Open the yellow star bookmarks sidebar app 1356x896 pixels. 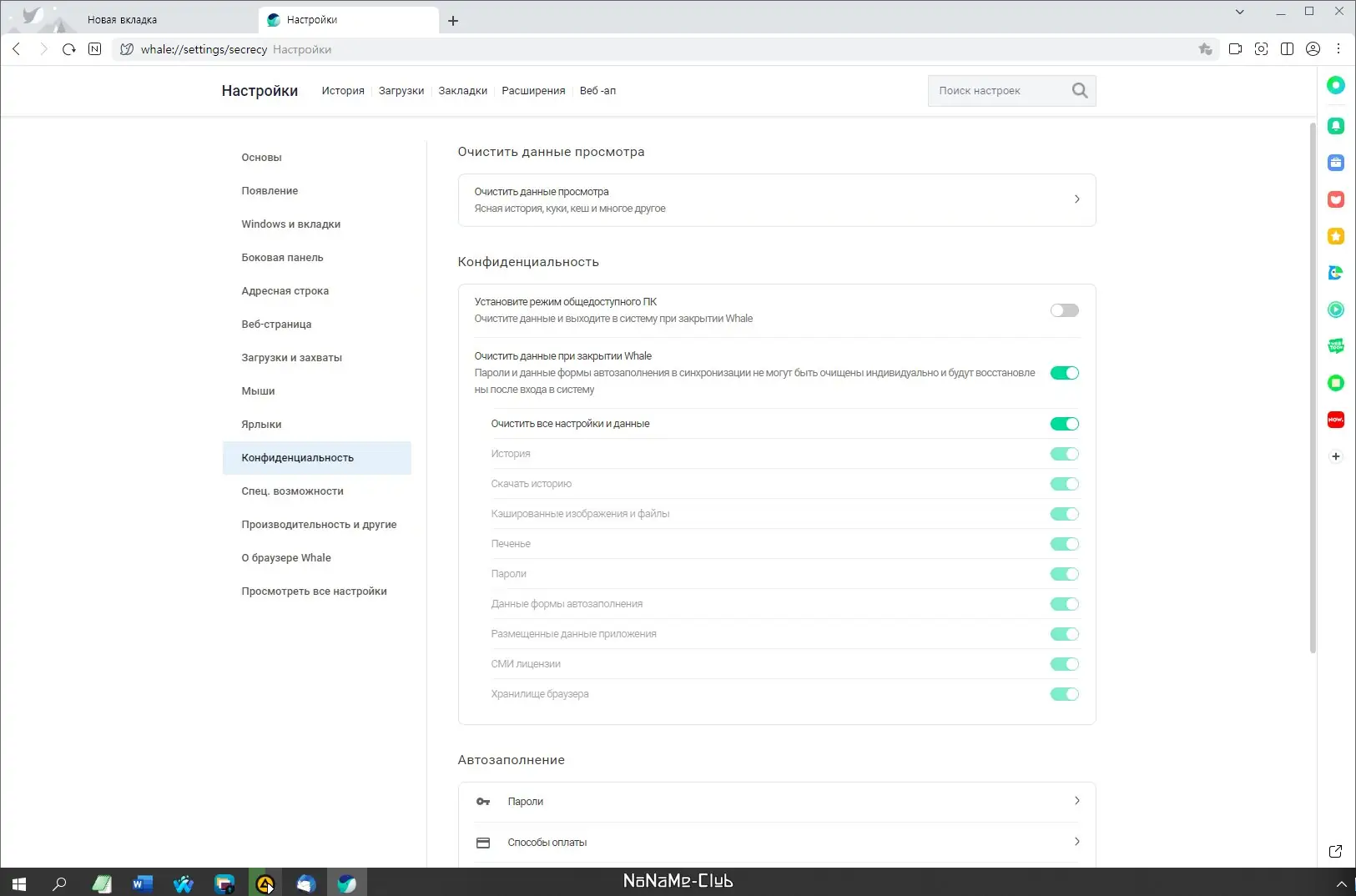1336,236
